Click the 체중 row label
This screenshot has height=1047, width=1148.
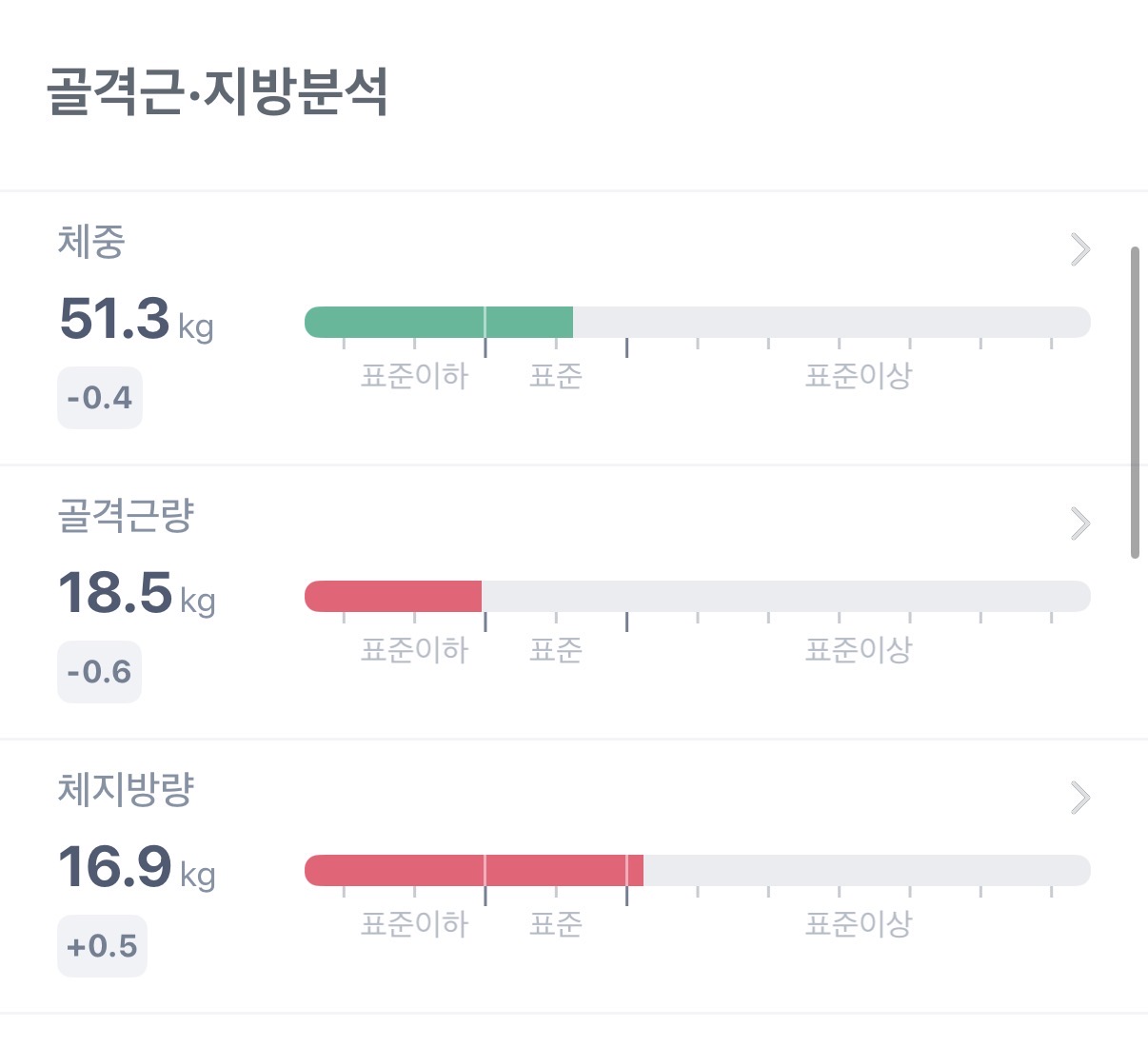(x=91, y=242)
